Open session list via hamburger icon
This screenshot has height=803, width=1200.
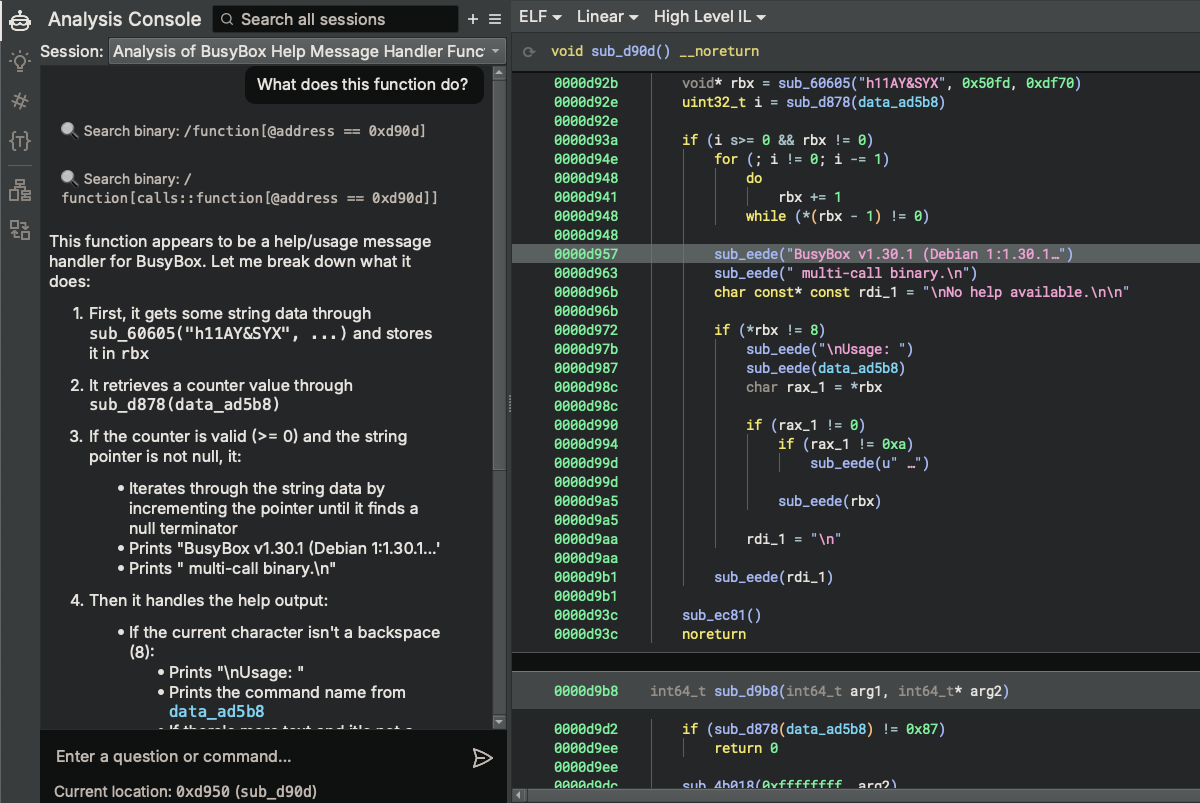pyautogui.click(x=494, y=18)
